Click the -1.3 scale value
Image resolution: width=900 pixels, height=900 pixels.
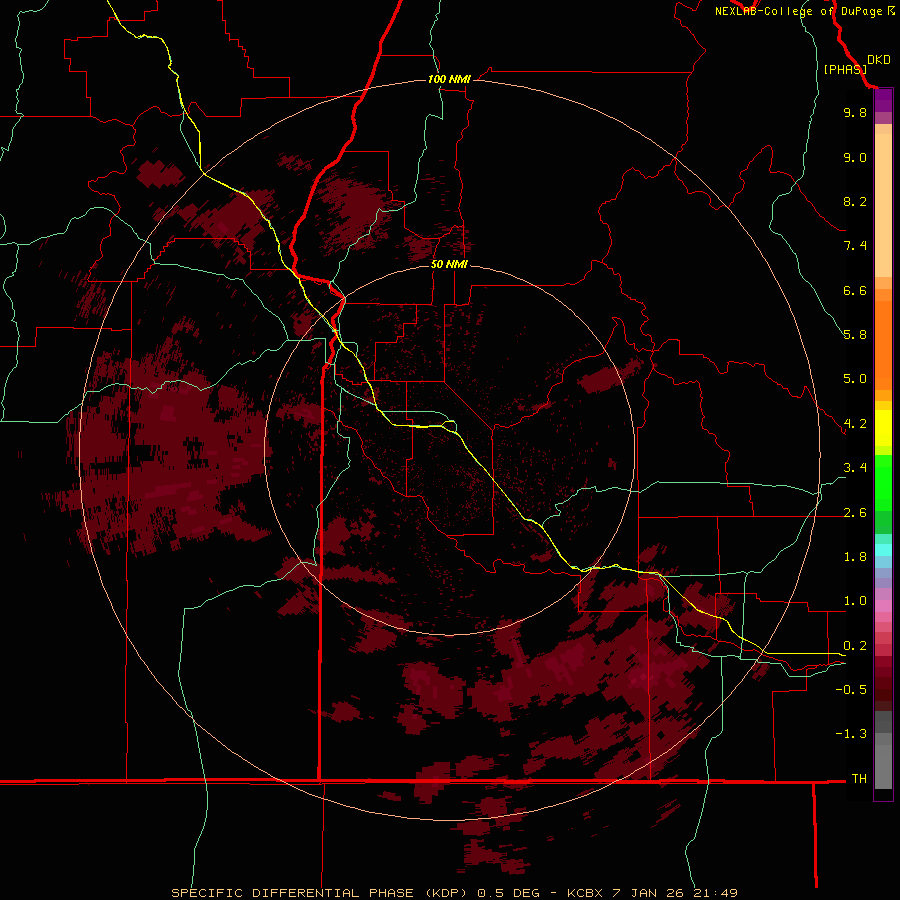coord(851,734)
